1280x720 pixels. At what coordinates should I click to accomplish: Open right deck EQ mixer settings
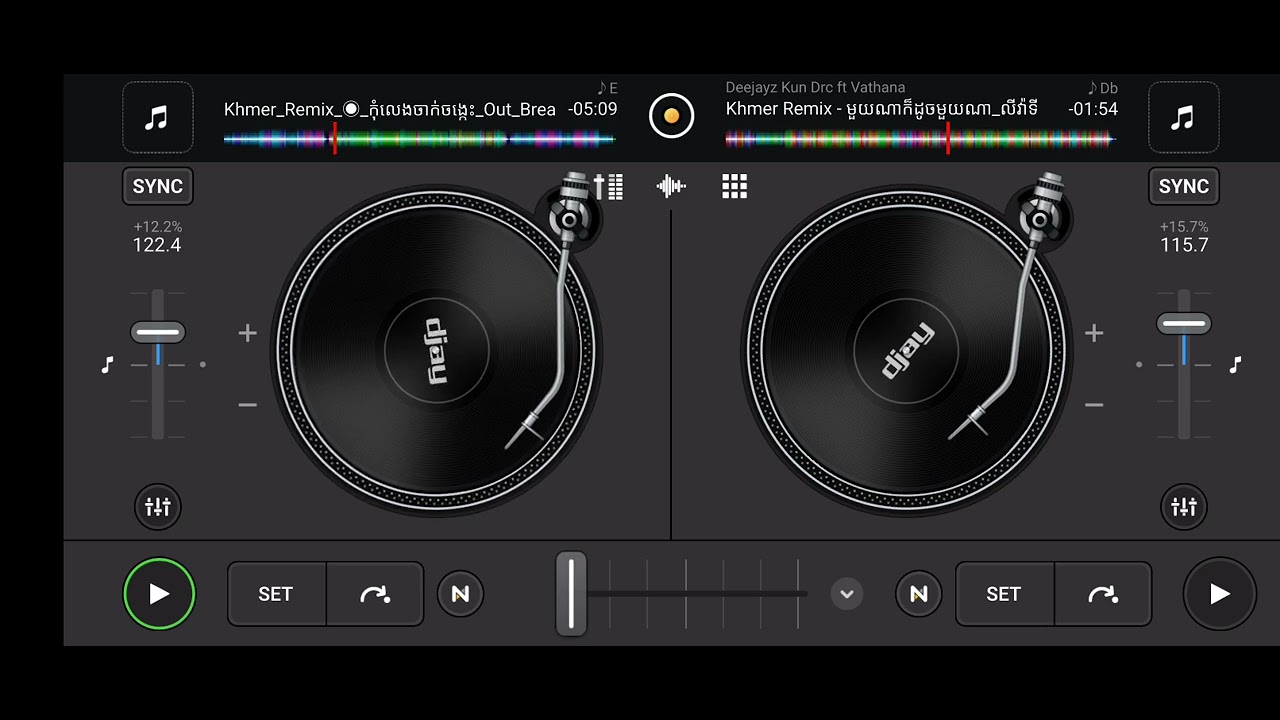point(1184,507)
